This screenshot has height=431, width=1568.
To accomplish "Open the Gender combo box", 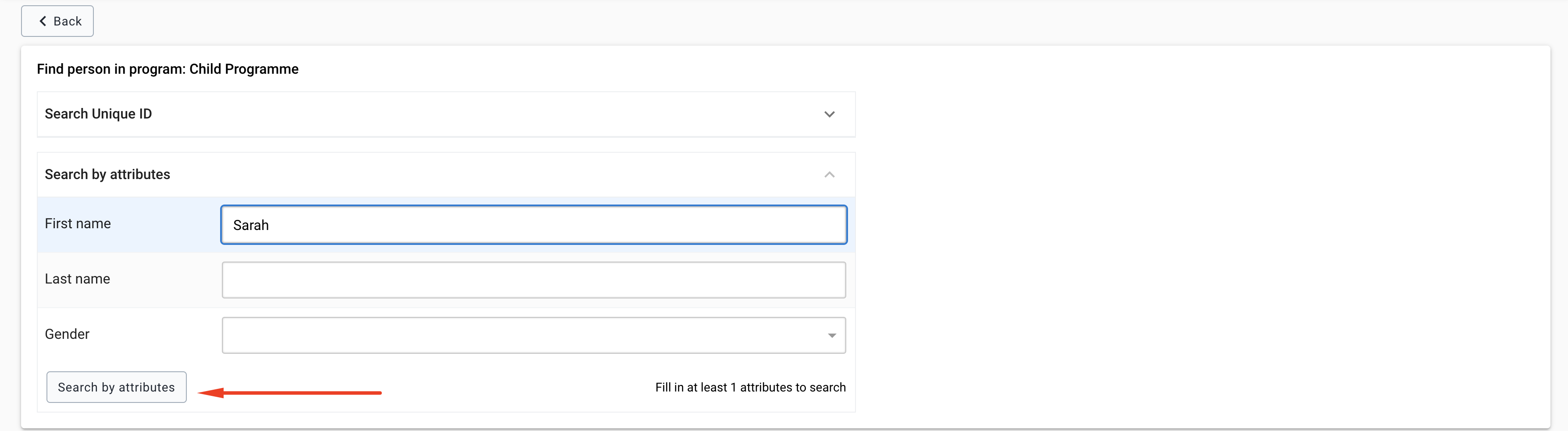I will (x=534, y=335).
